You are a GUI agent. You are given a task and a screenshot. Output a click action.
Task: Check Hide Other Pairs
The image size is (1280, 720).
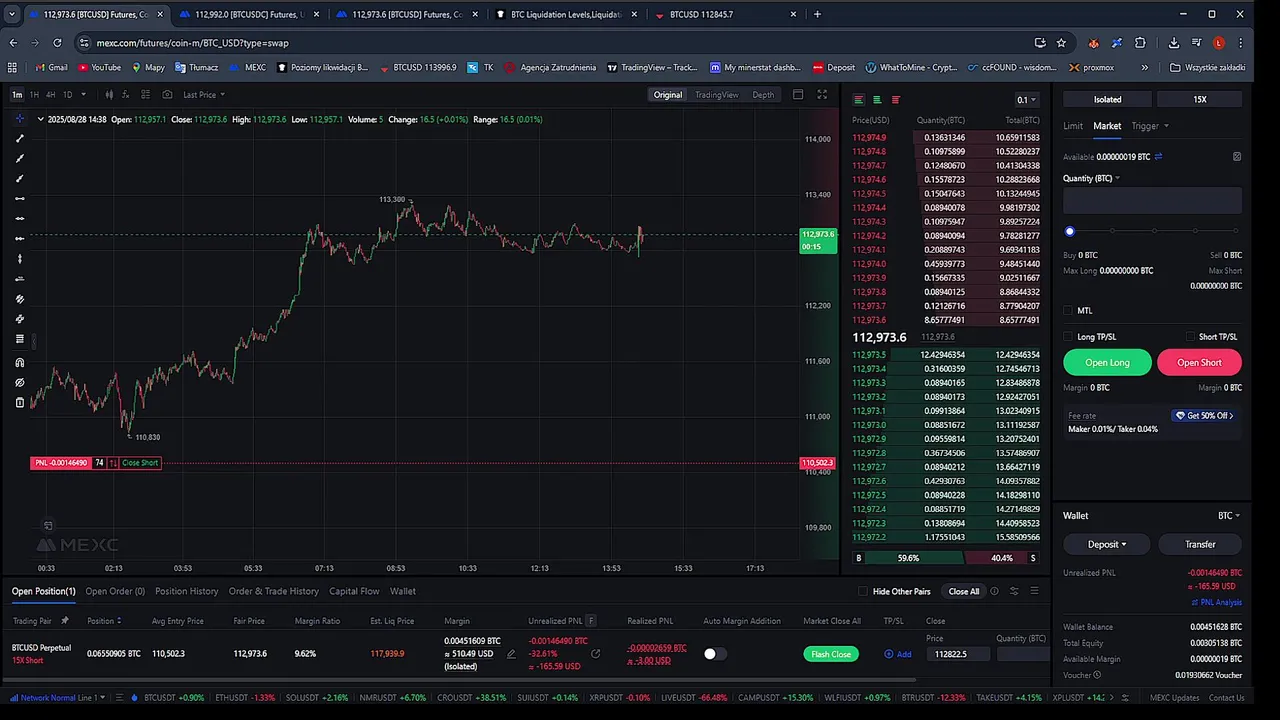[863, 591]
